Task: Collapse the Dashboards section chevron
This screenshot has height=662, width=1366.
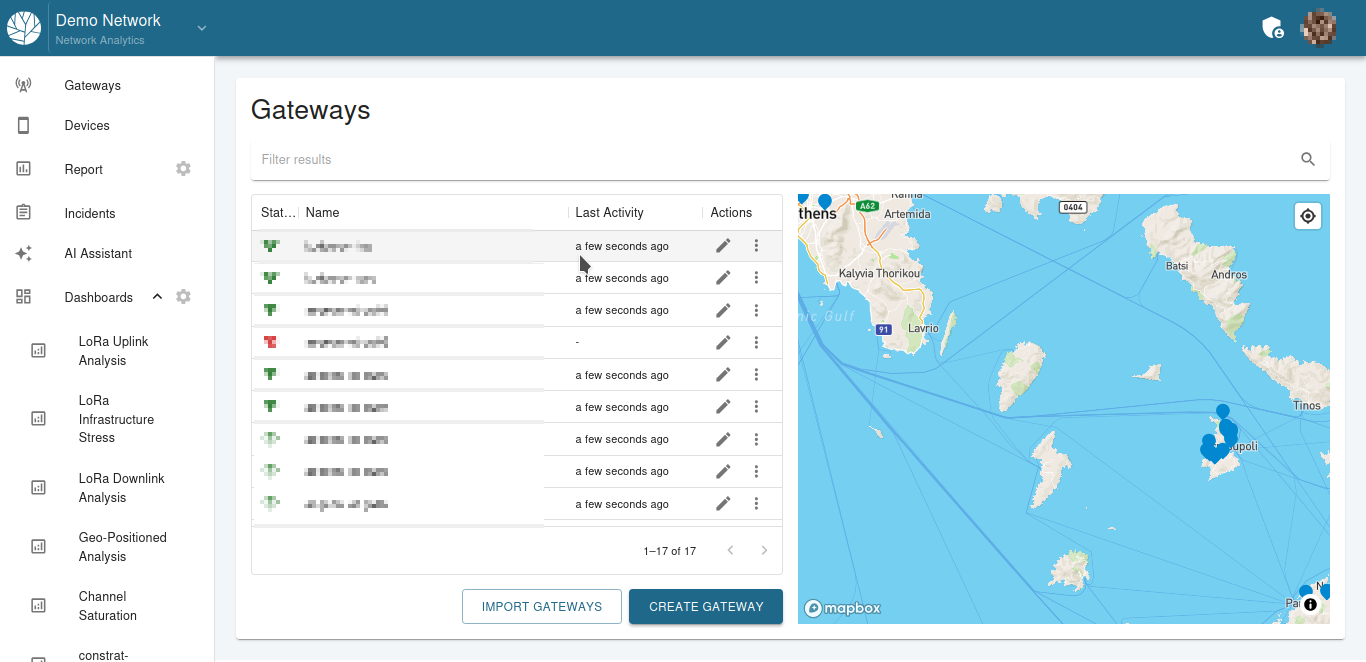Action: point(157,297)
